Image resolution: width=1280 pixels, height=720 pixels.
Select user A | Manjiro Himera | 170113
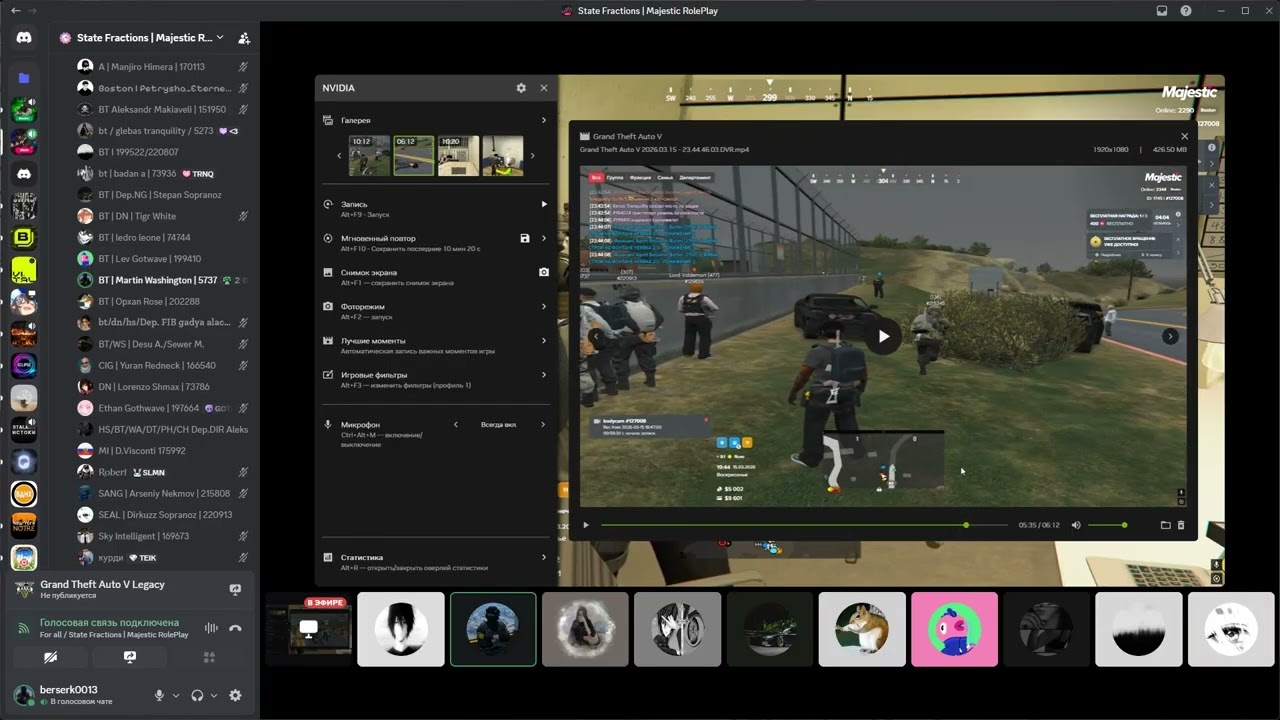151,67
